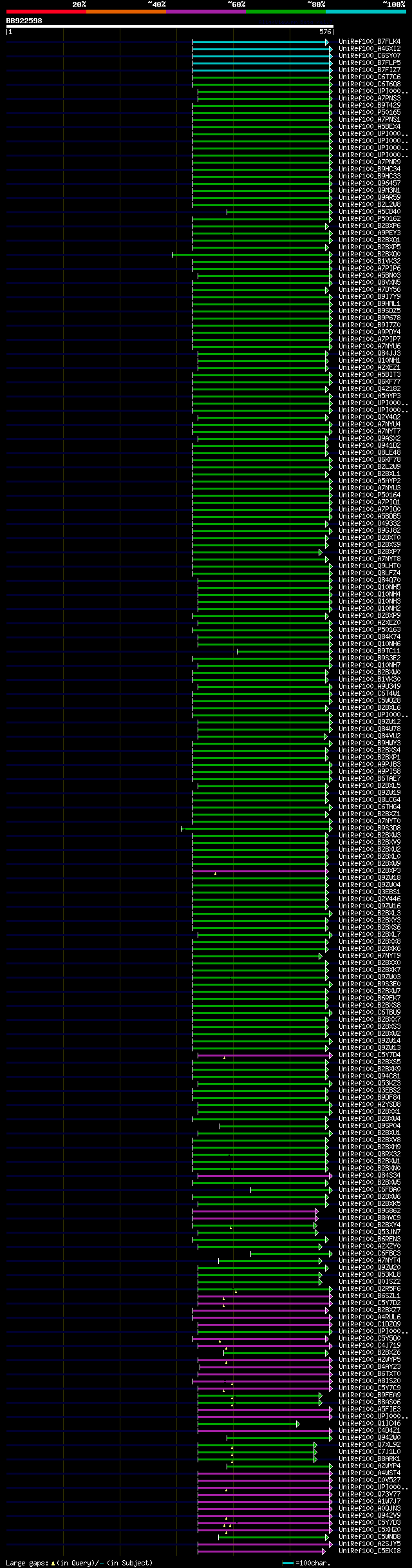Click UniRef100_Q9ZW18 label
Image resolution: width=412 pixels, height=1568 pixels.
pyautogui.click(x=370, y=878)
